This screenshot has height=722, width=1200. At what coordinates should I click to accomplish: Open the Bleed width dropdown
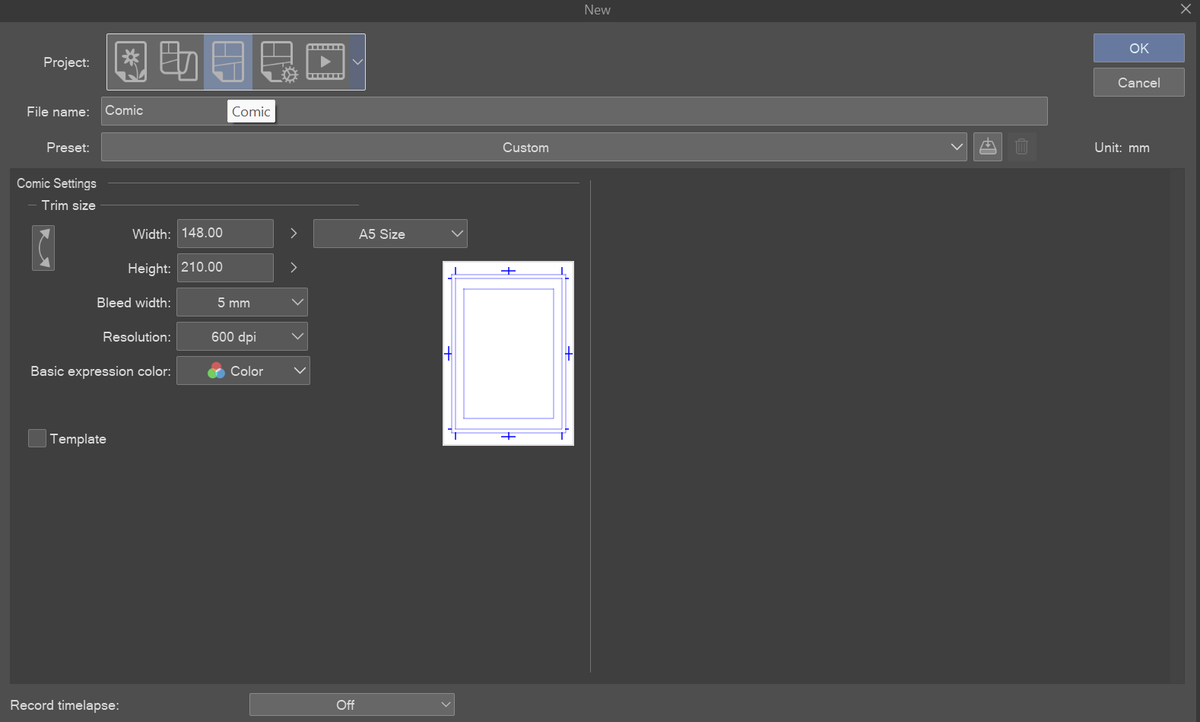click(242, 302)
